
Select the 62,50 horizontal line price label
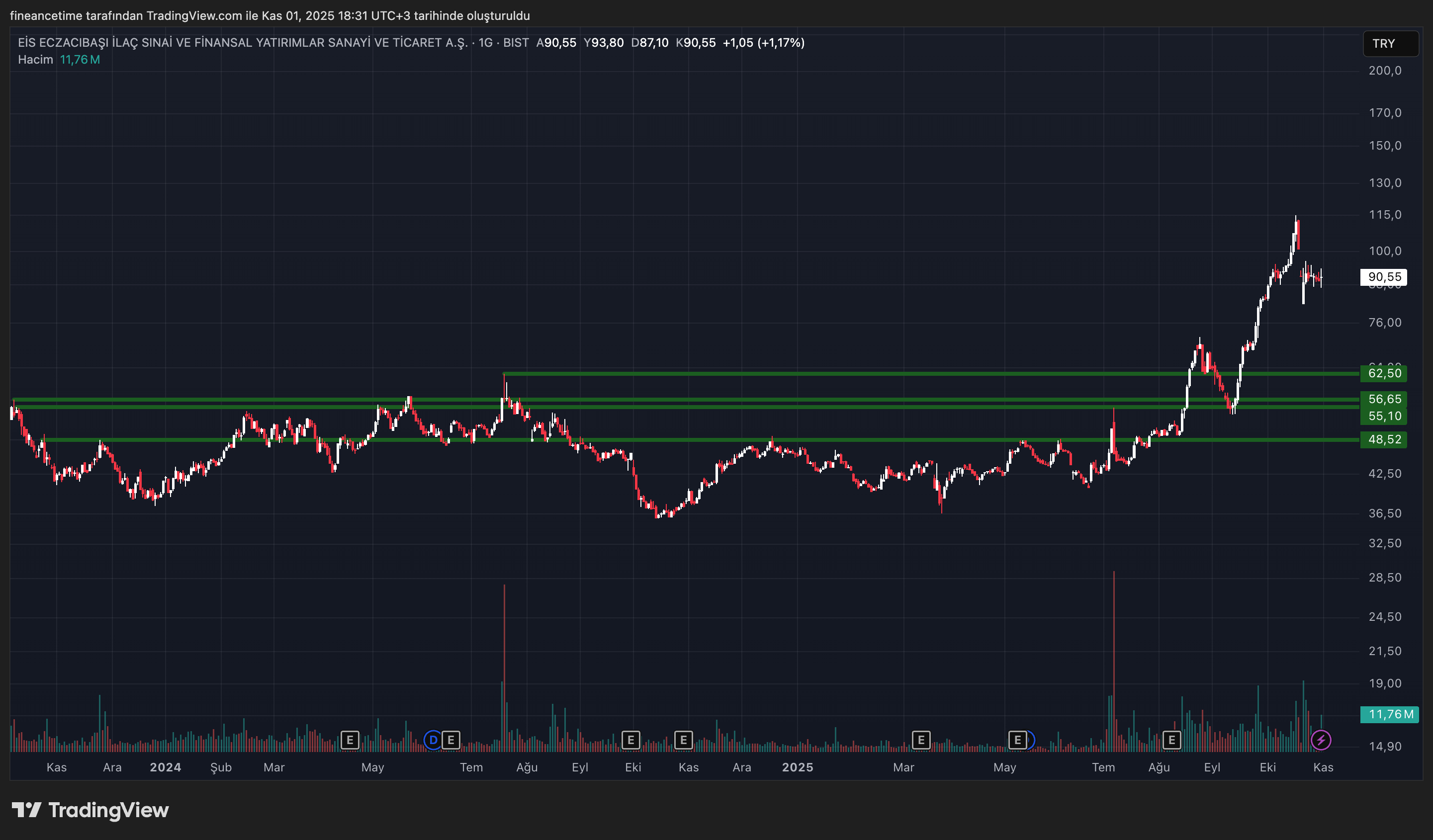coord(1384,373)
